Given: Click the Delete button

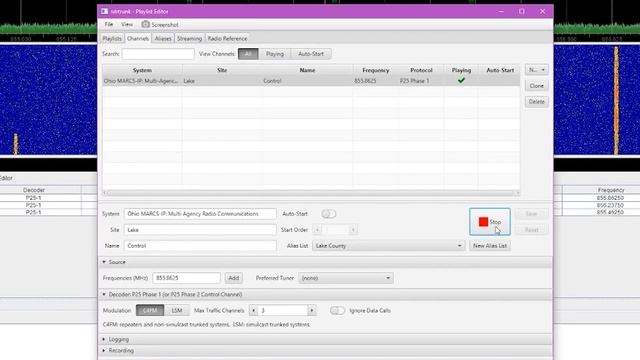Looking at the screenshot, I should pos(536,102).
